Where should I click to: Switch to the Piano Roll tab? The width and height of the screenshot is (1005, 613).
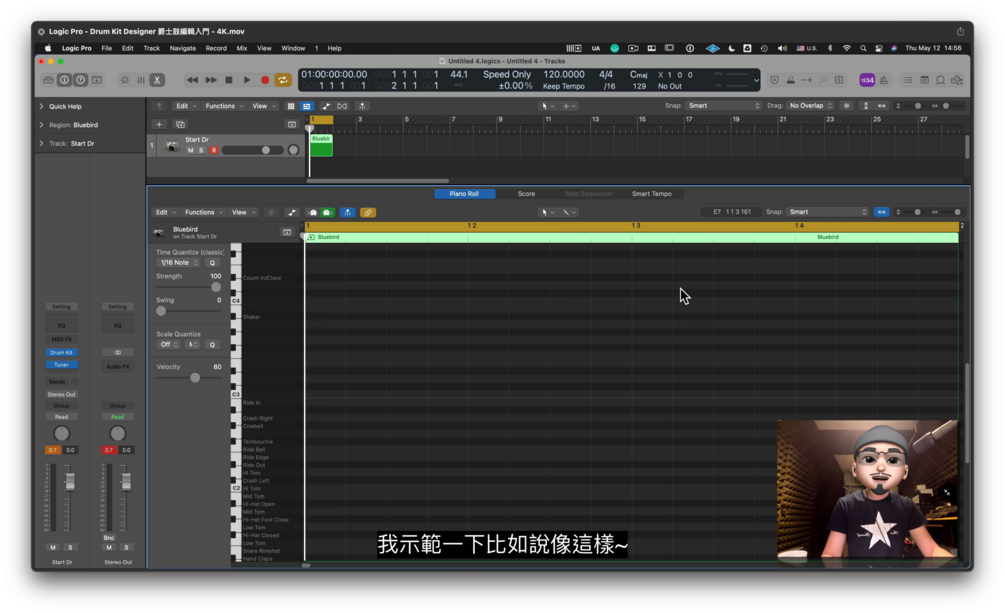click(x=464, y=194)
